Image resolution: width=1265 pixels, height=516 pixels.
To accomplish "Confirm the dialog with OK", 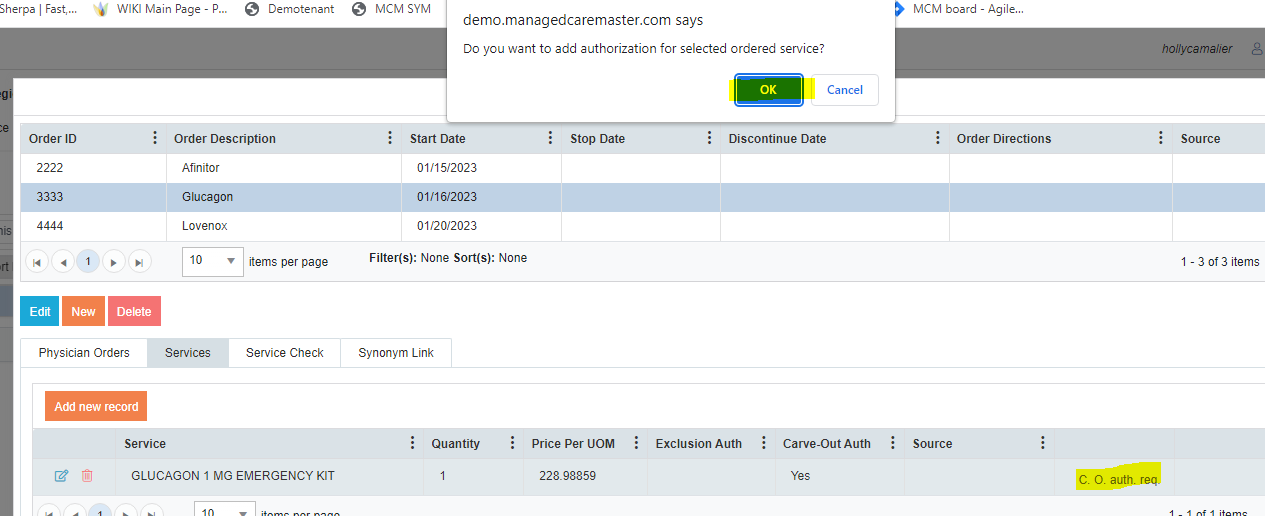I will click(768, 90).
